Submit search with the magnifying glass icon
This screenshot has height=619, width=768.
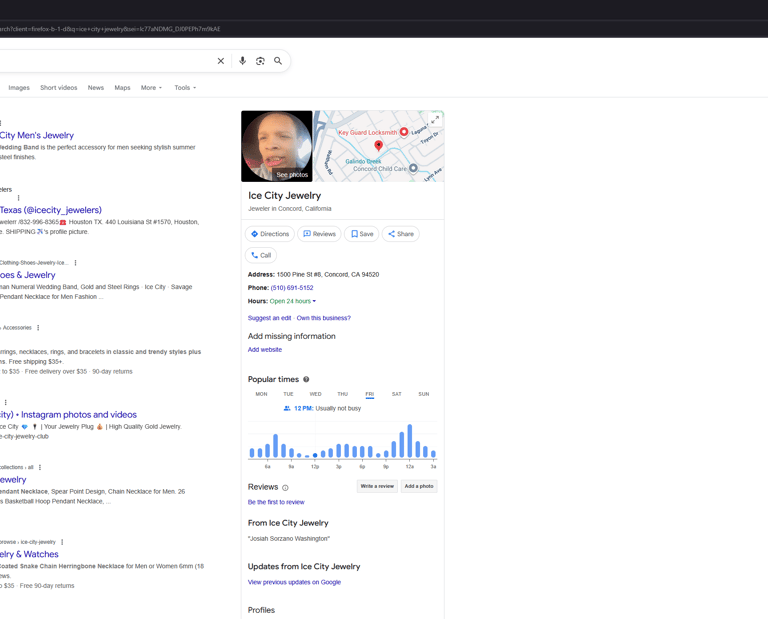[x=278, y=61]
